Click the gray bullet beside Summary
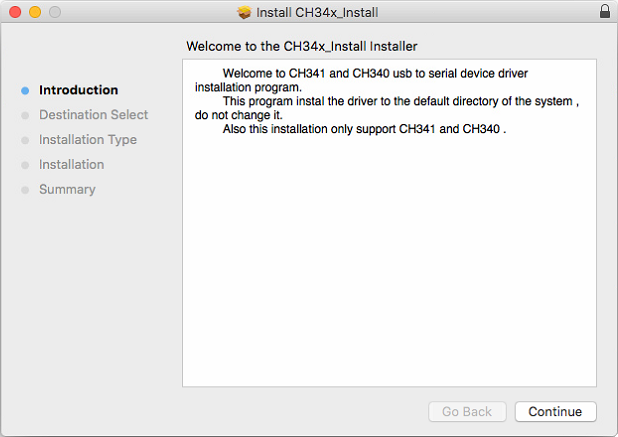 pyautogui.click(x=25, y=190)
